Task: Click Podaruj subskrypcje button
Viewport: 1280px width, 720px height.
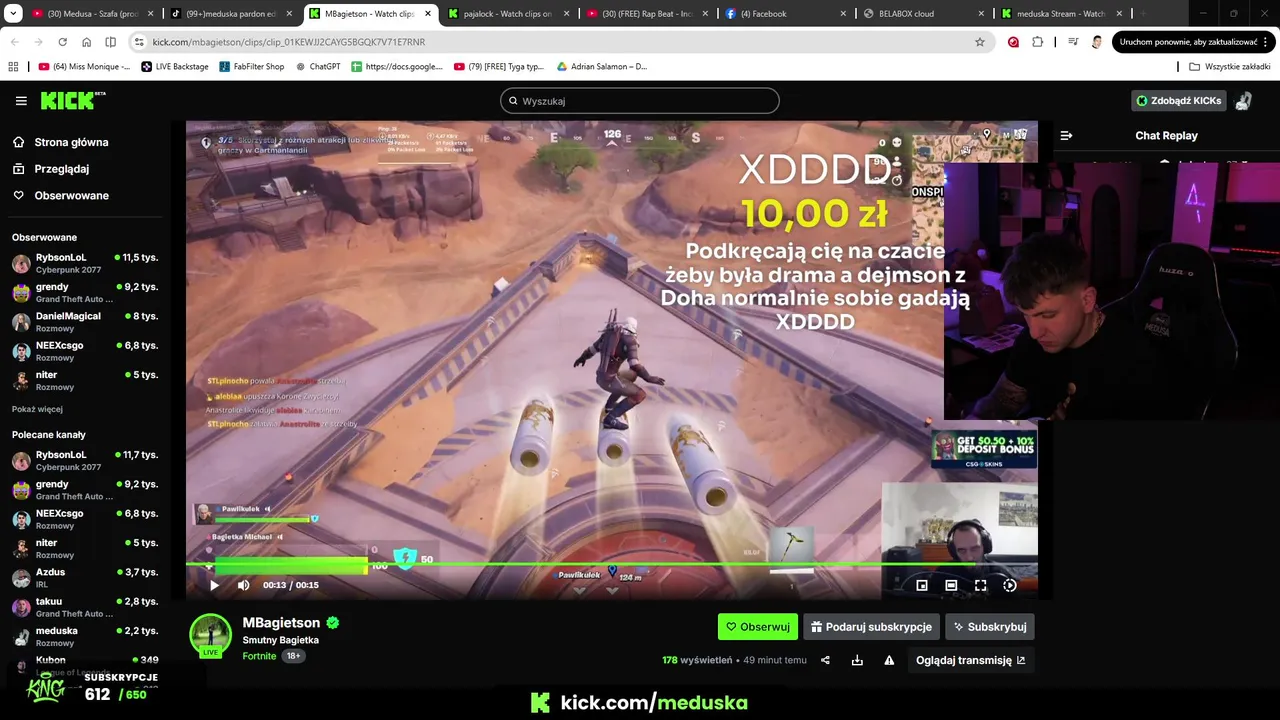Action: [x=871, y=627]
